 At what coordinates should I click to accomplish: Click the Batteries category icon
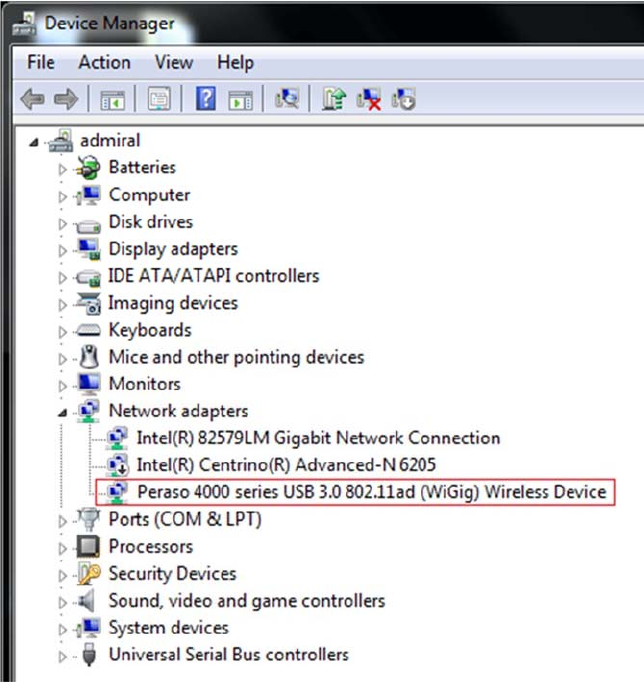pyautogui.click(x=88, y=168)
